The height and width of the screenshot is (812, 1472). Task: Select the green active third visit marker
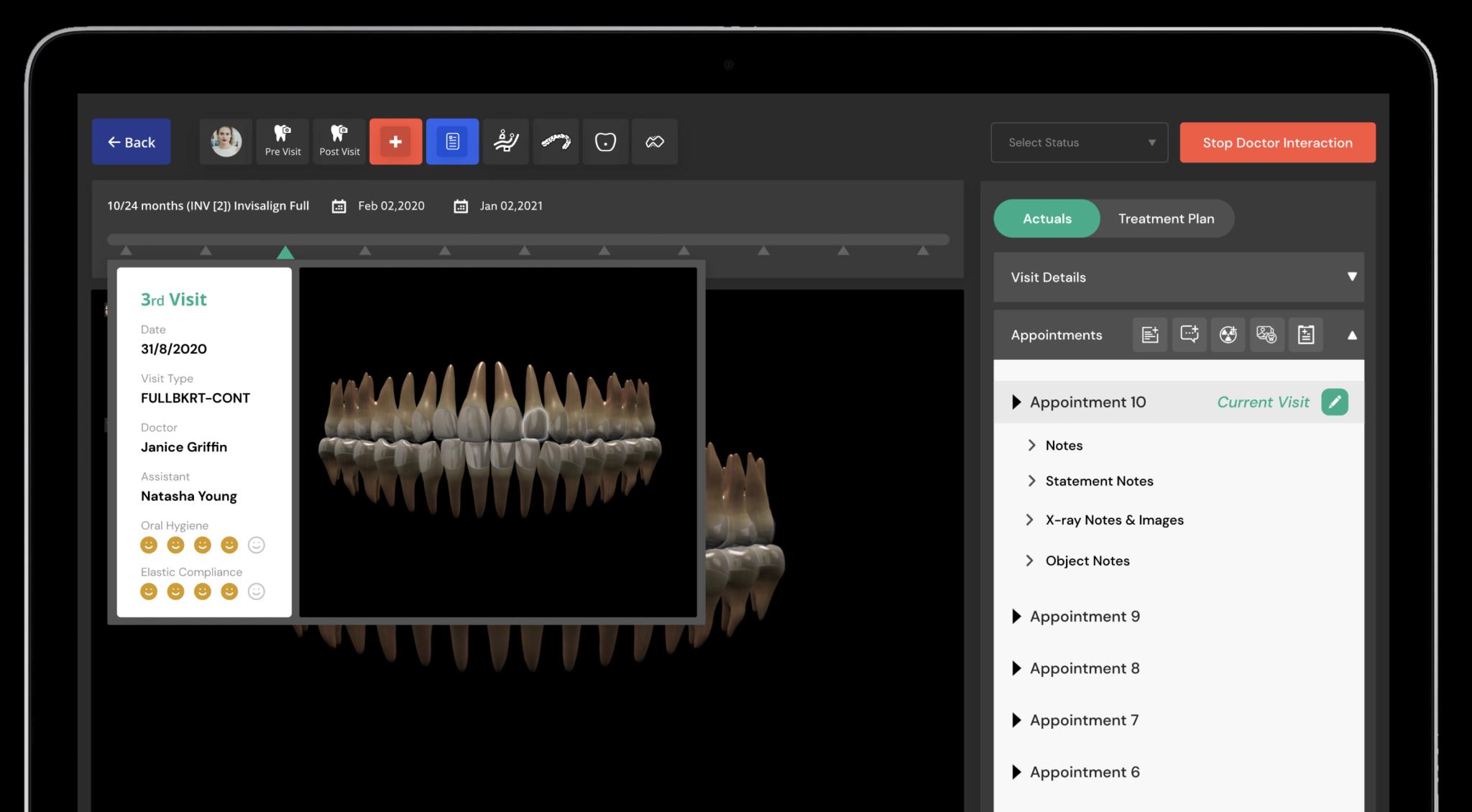(285, 252)
